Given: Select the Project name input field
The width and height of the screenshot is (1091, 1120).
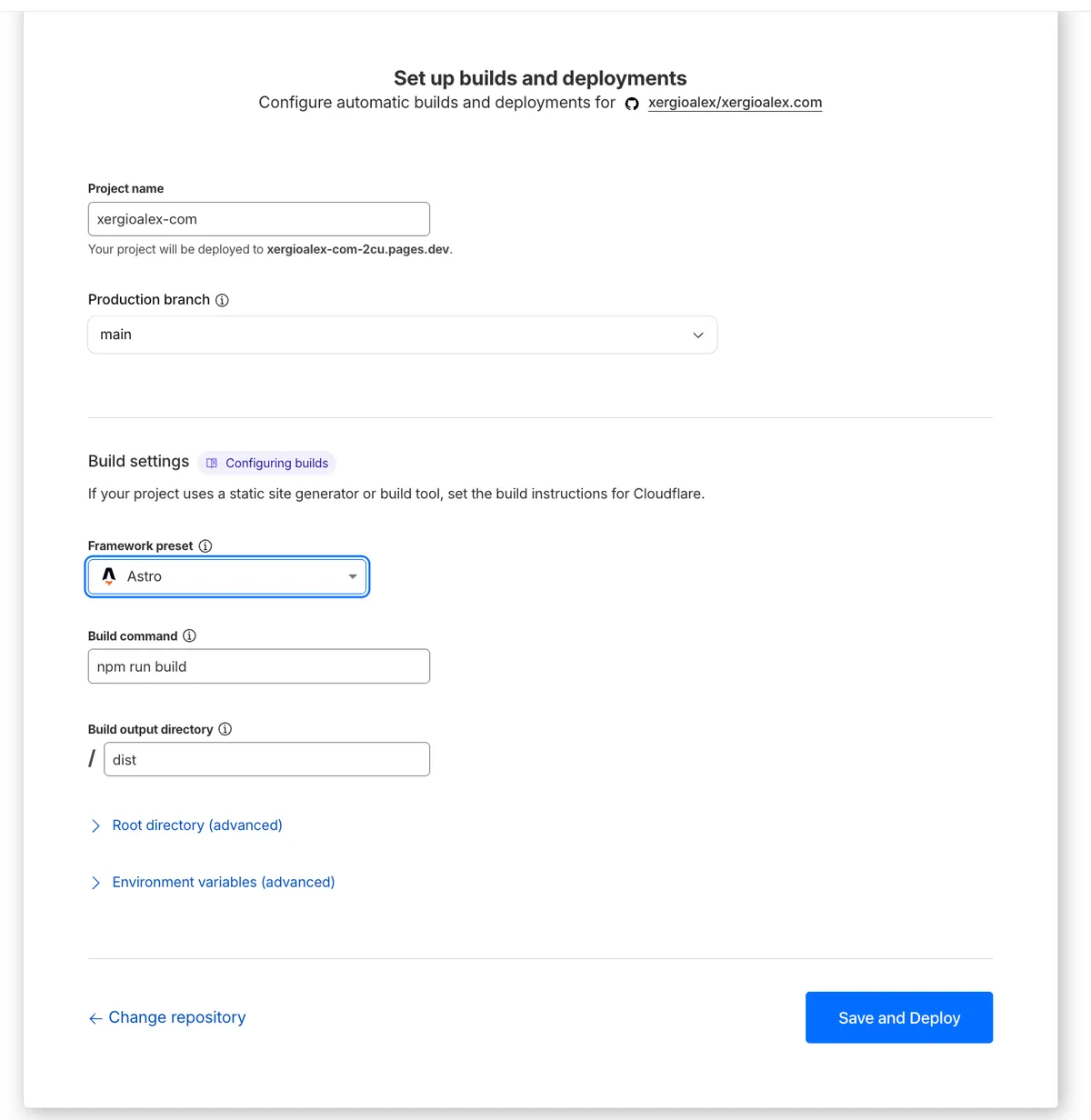Looking at the screenshot, I should pos(258,218).
